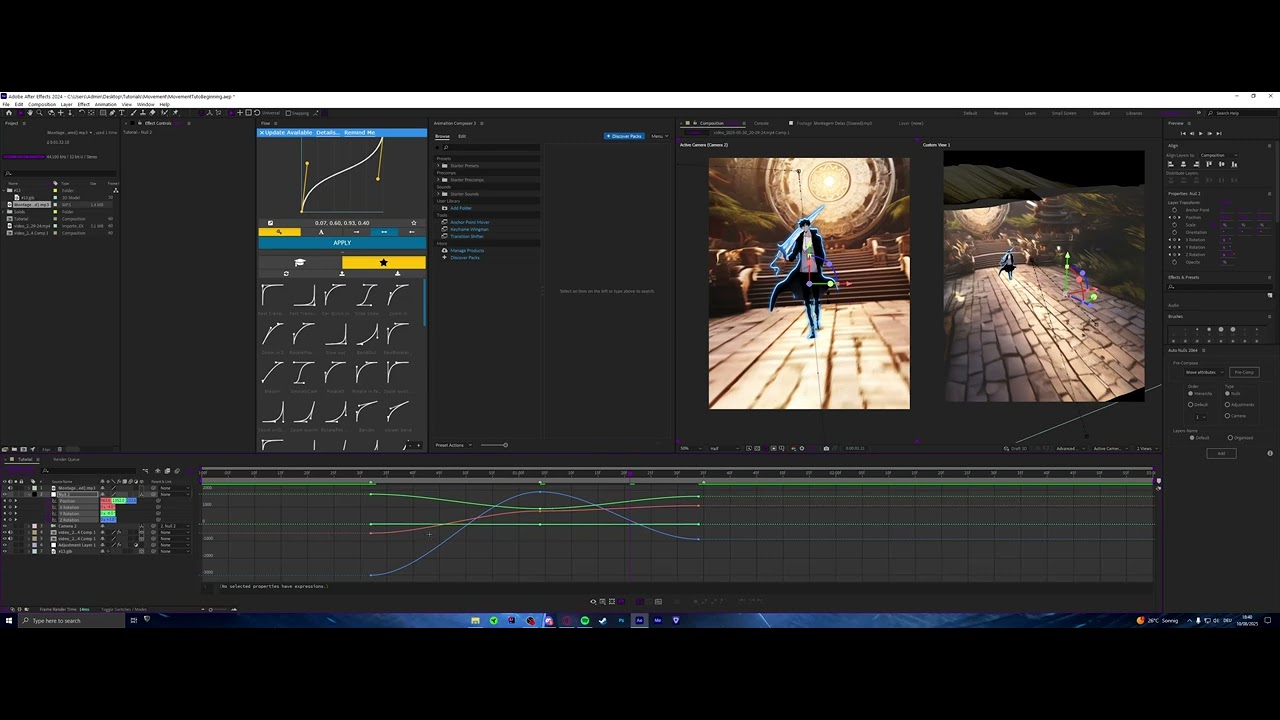Select the Organized radio button
This screenshot has height=720, width=1280.
[1230, 438]
